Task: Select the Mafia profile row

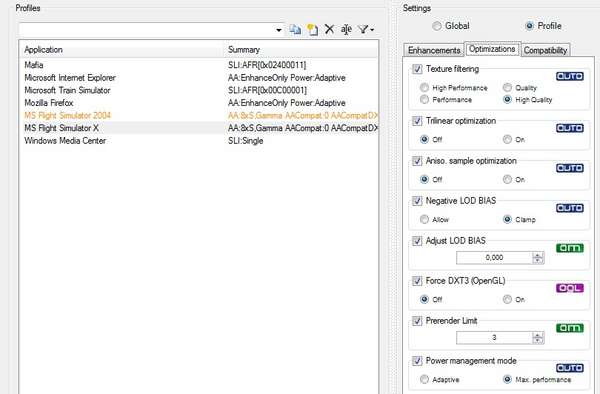Action: pos(198,65)
